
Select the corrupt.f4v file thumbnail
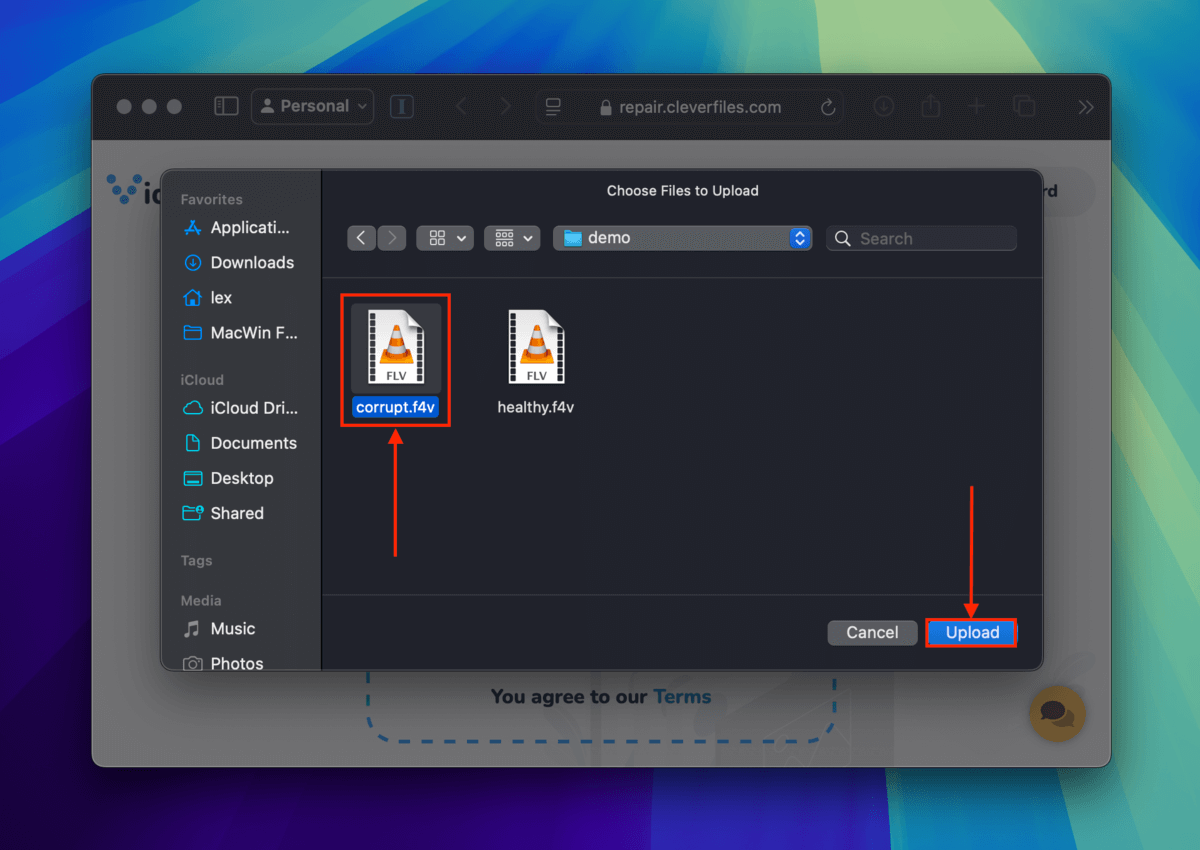pyautogui.click(x=396, y=348)
